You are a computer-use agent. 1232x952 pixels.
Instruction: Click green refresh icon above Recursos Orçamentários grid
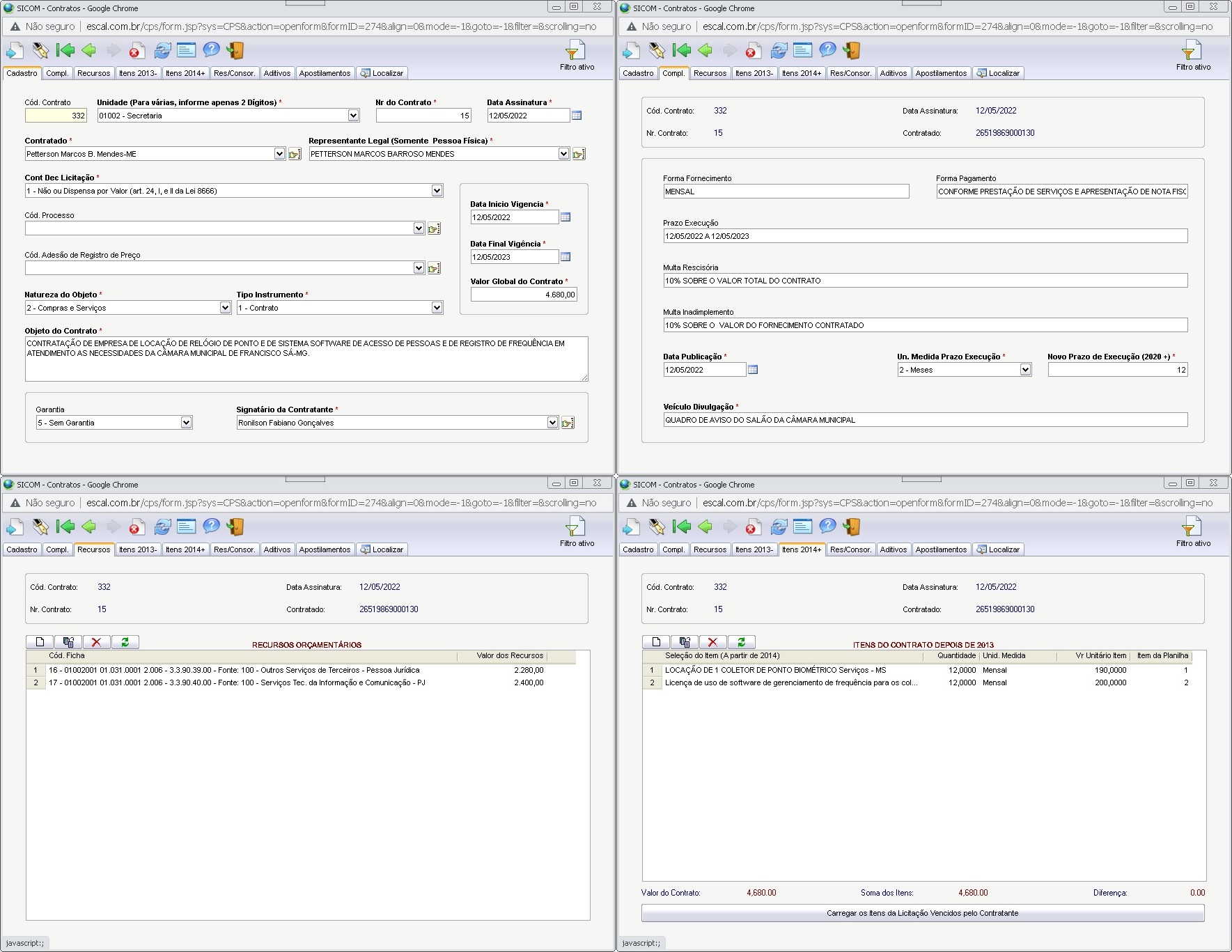125,642
